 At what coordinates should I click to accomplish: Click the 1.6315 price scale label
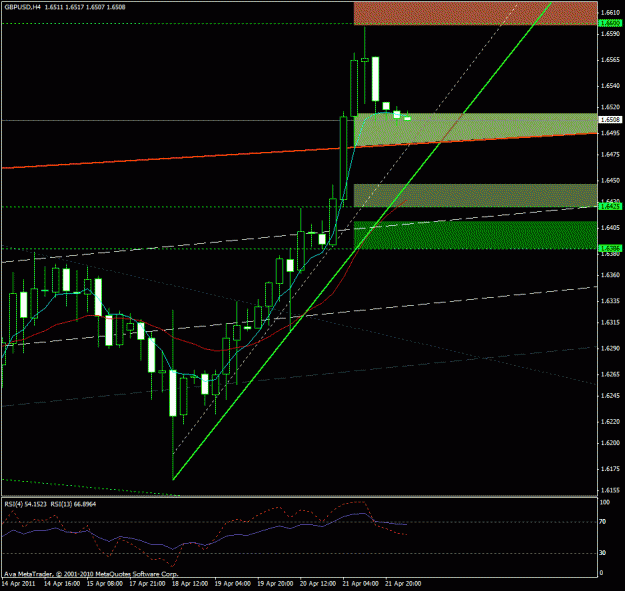click(610, 322)
